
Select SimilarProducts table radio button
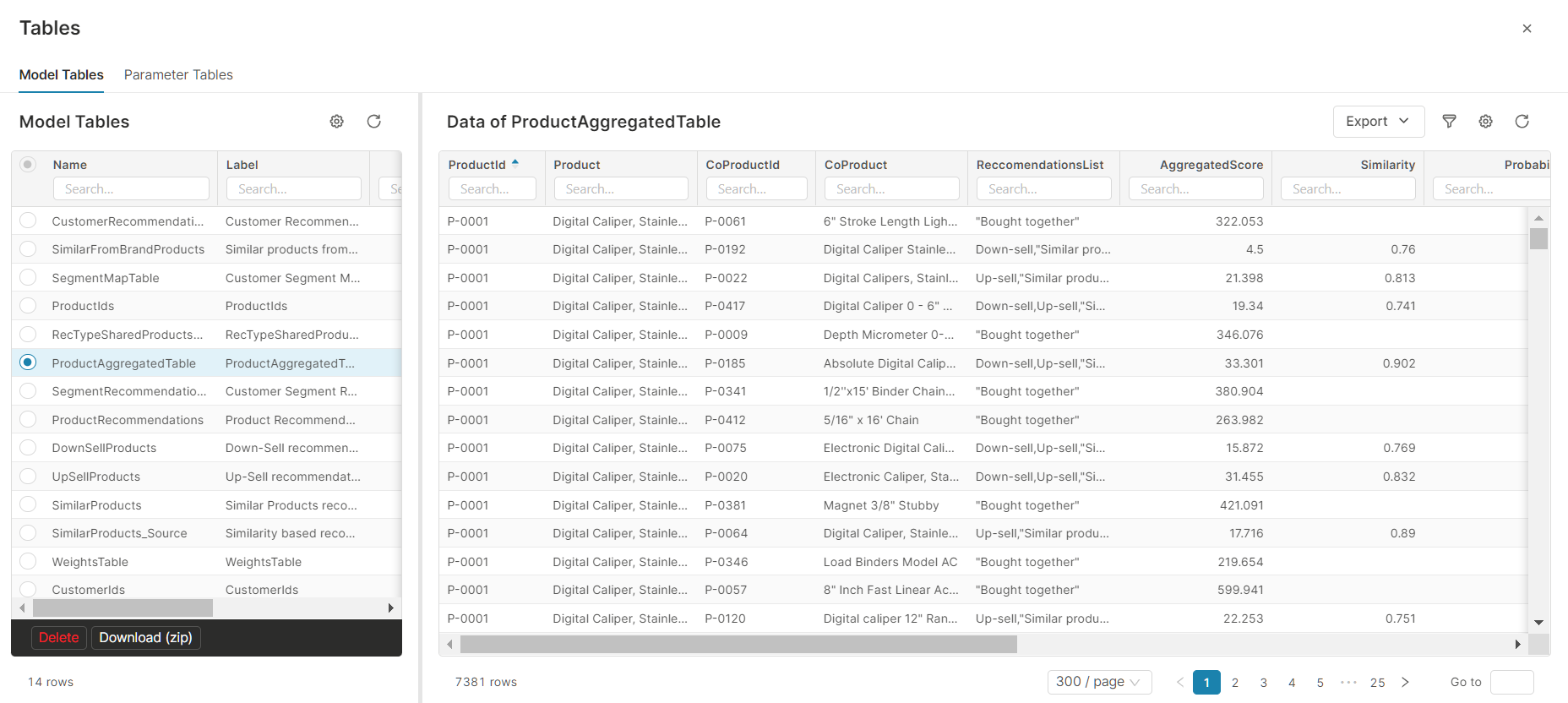(x=28, y=504)
